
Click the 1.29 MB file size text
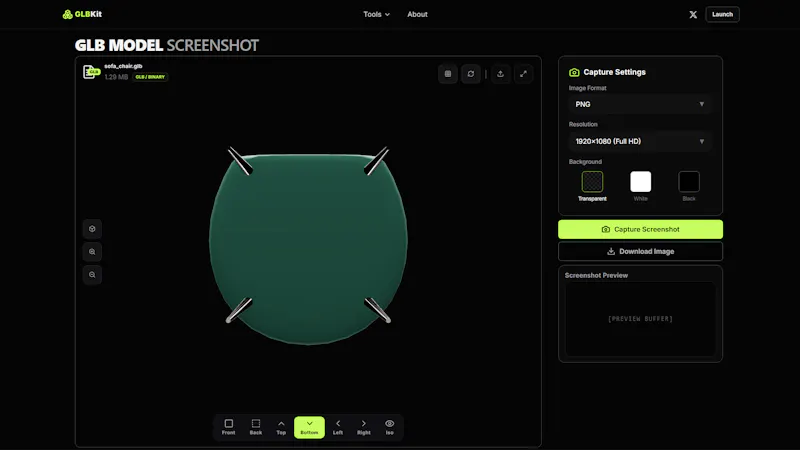point(116,77)
